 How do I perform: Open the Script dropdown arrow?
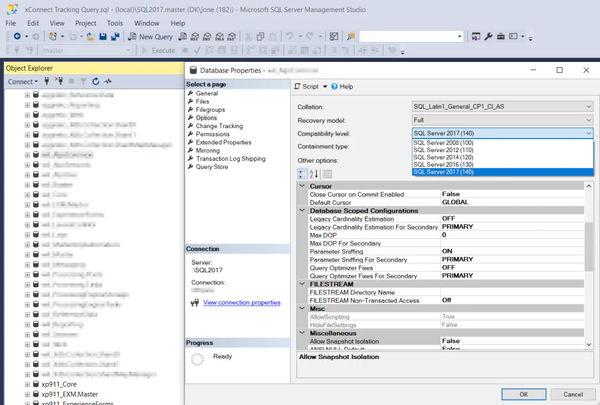coord(325,87)
